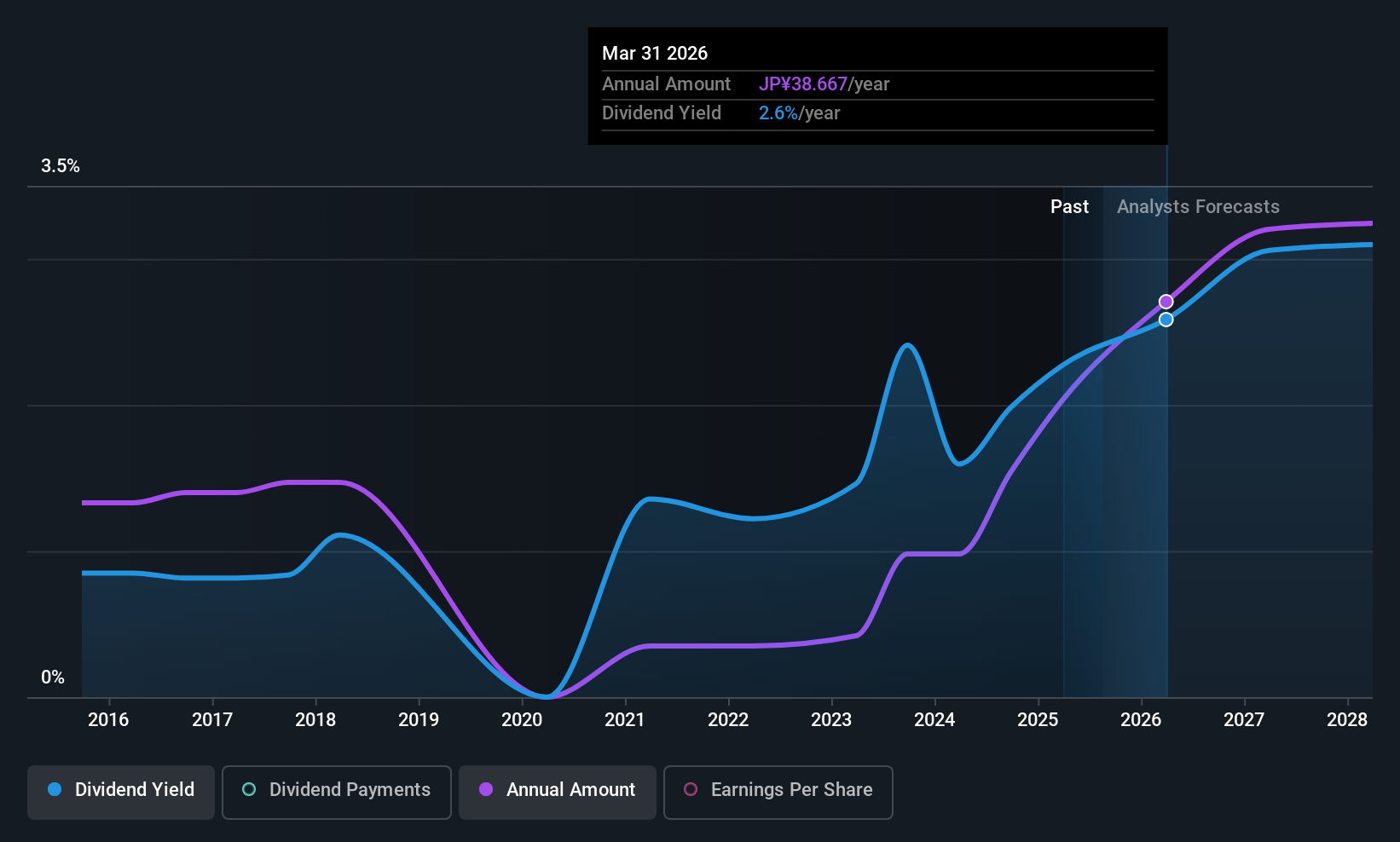Enable the Dividend Payments series
This screenshot has height=842, width=1400.
tap(337, 792)
